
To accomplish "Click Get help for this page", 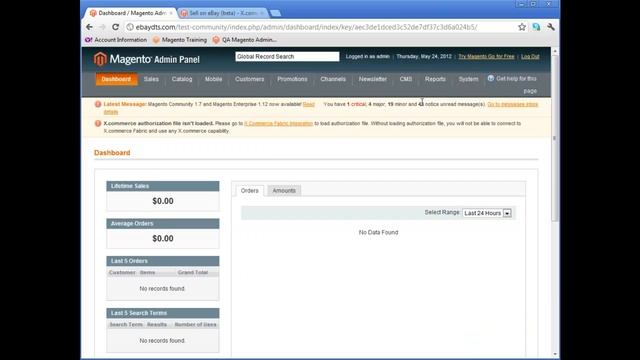I will (x=516, y=78).
